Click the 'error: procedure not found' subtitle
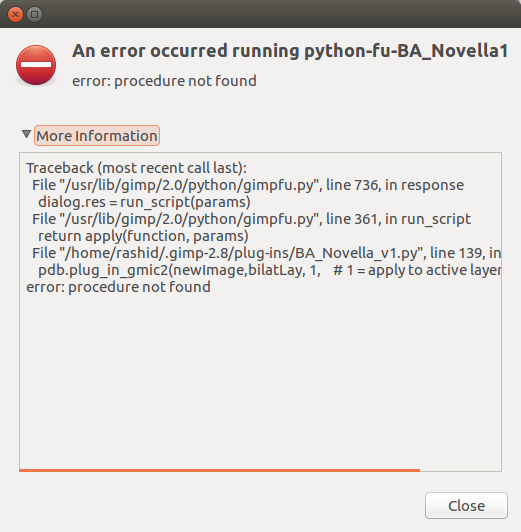This screenshot has width=521, height=532. [x=164, y=81]
